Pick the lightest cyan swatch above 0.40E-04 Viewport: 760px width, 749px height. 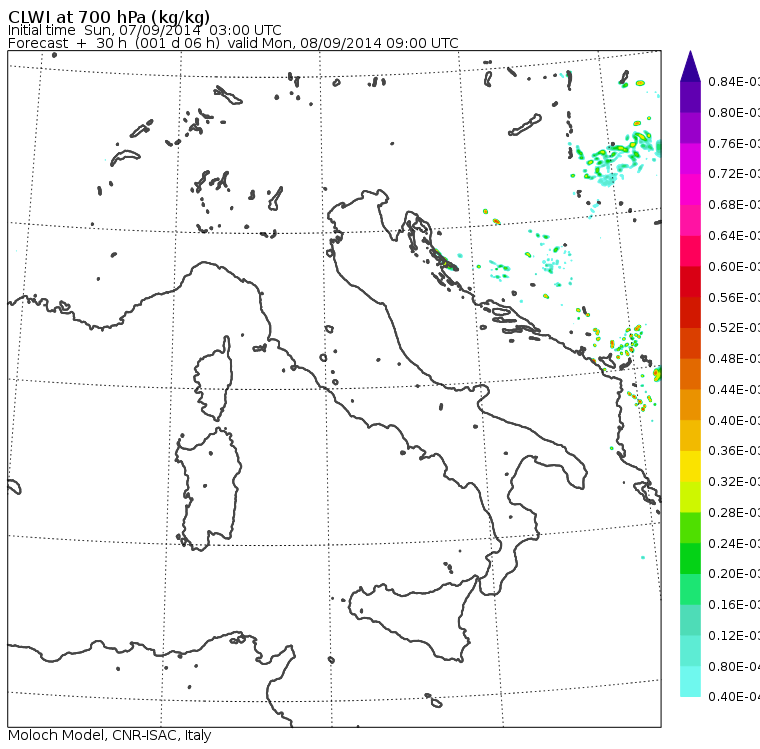690,682
